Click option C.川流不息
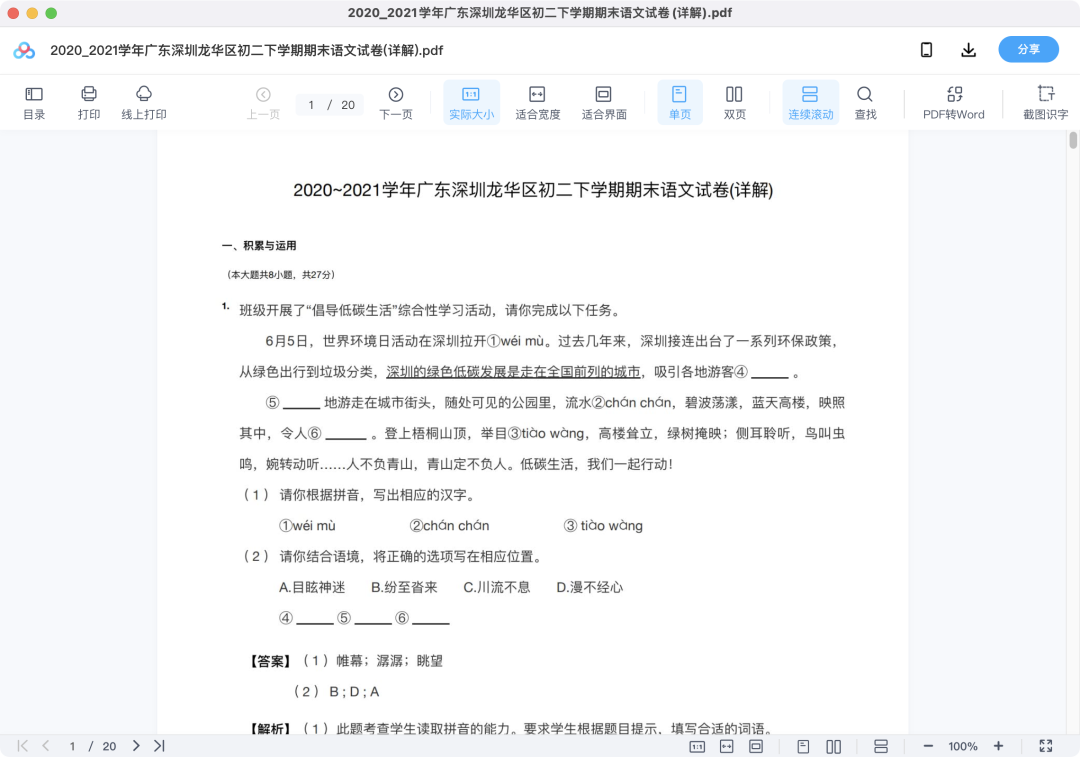Image resolution: width=1080 pixels, height=757 pixels. pos(497,588)
